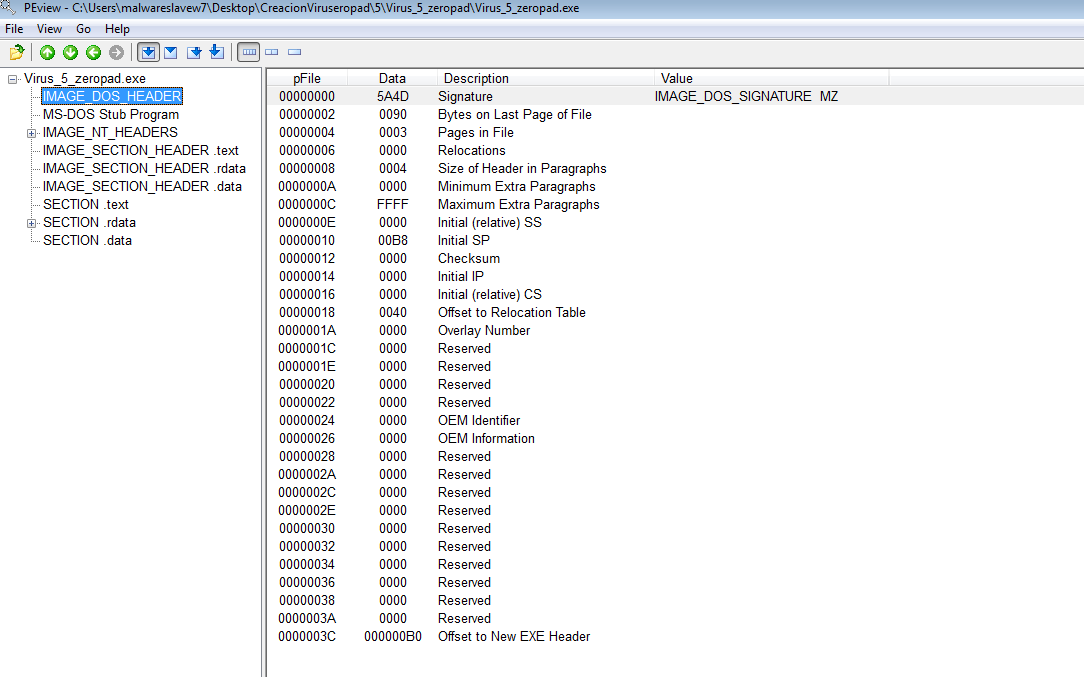The width and height of the screenshot is (1084, 677).
Task: Click the Open File folder icon
Action: point(17,52)
